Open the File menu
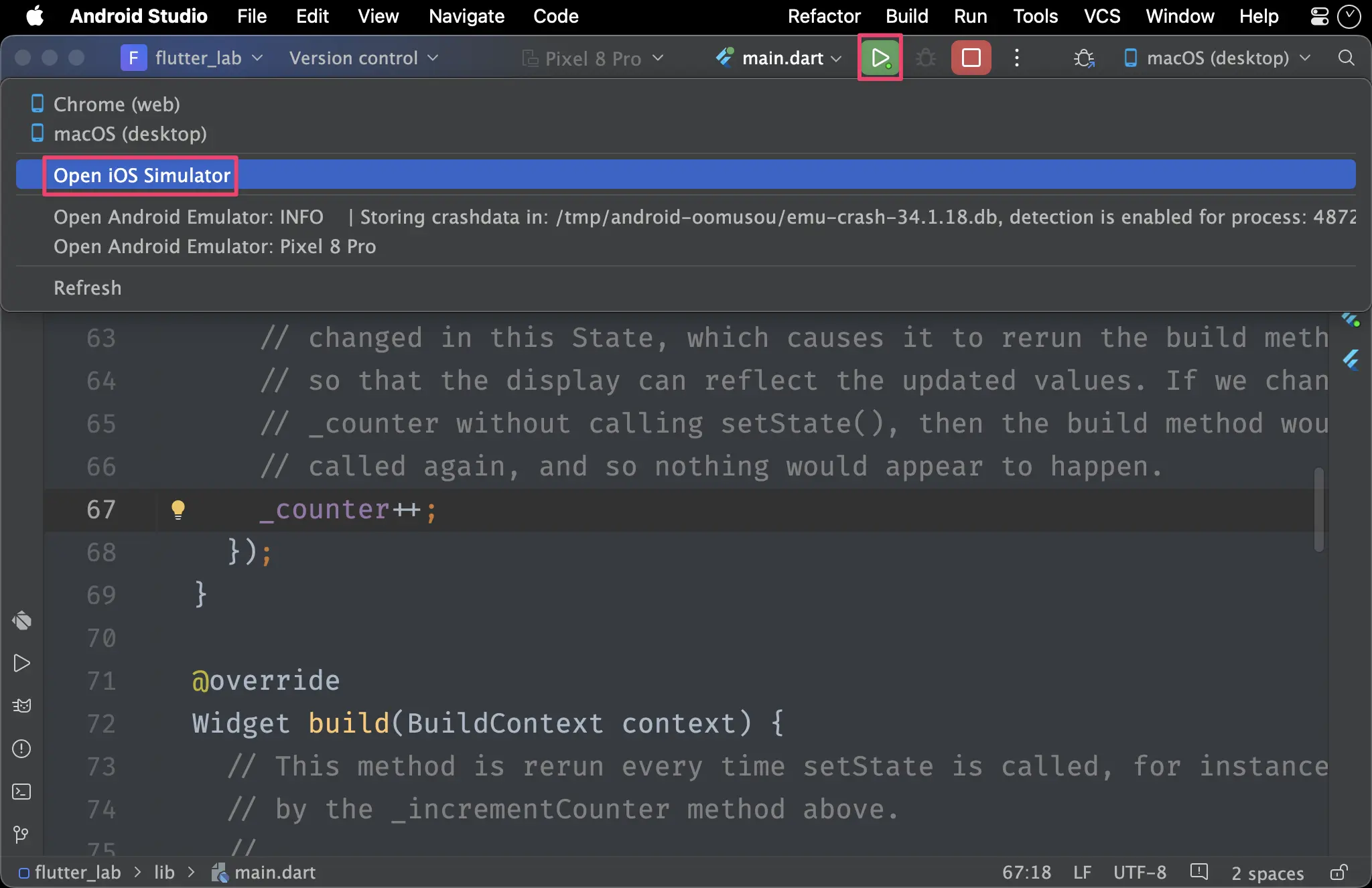This screenshot has height=888, width=1372. pyautogui.click(x=252, y=16)
